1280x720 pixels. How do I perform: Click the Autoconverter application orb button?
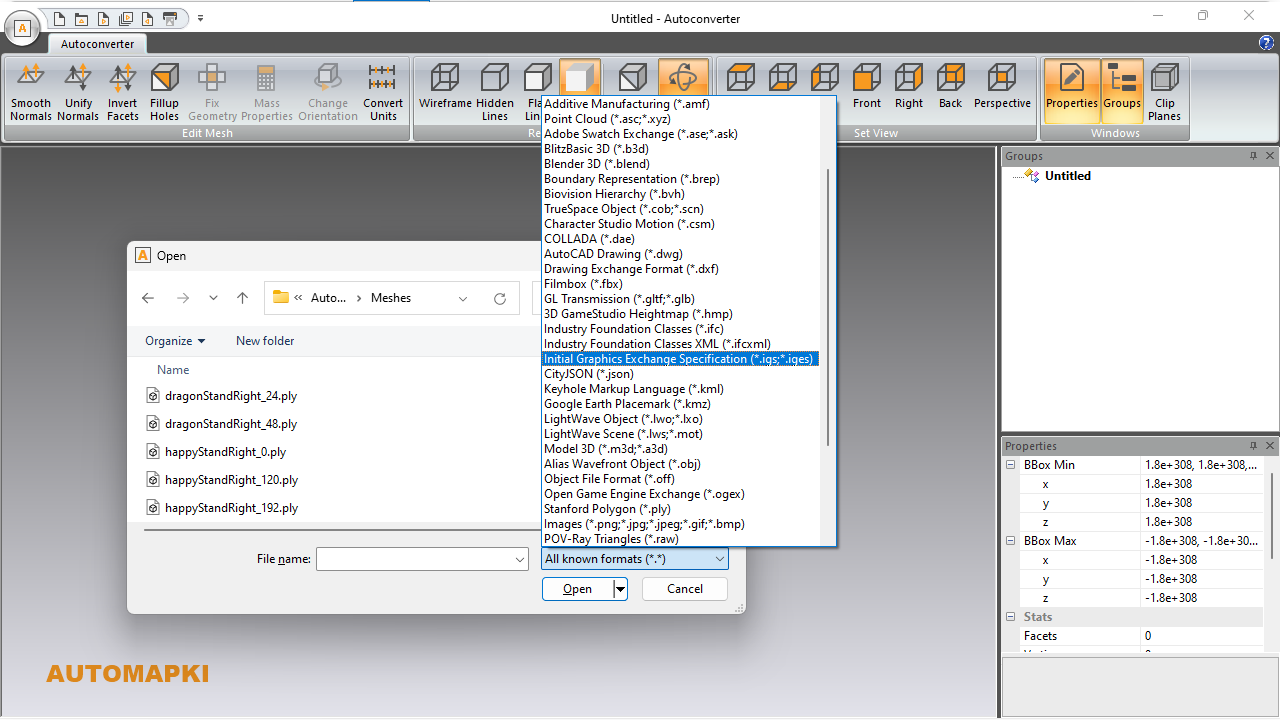[22, 27]
